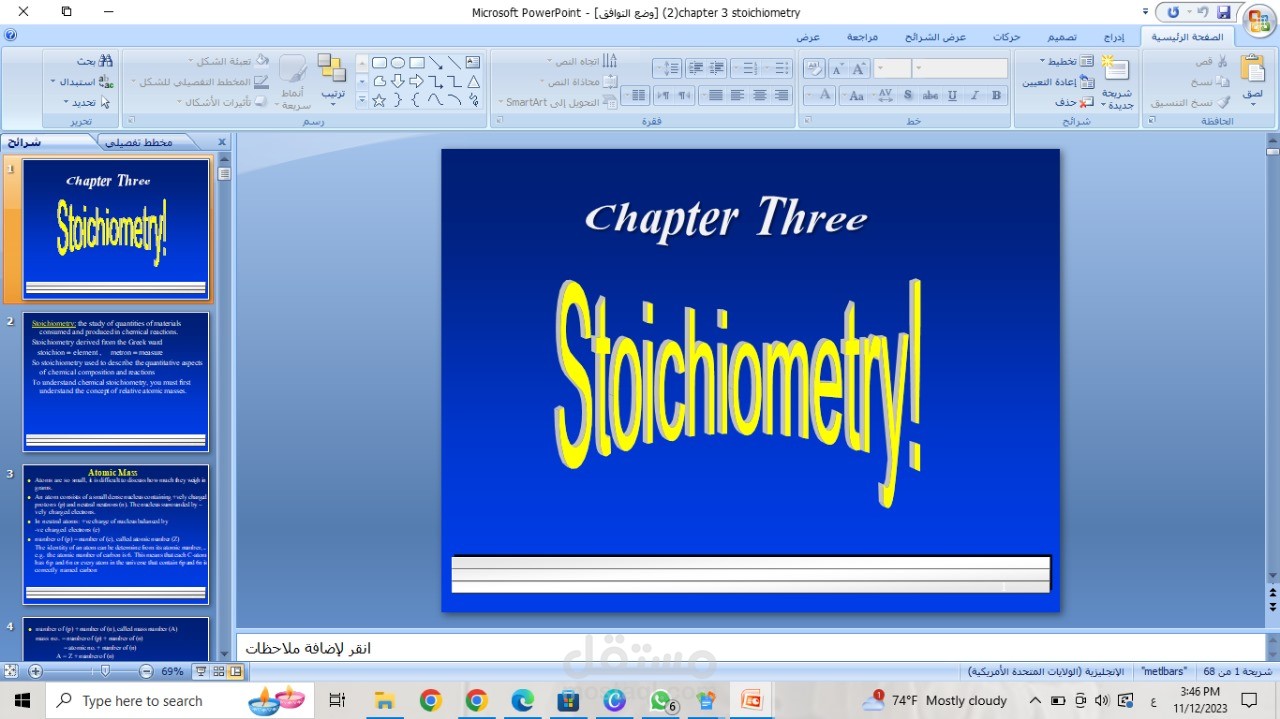Select slide 2 thumbnail about Stoichiometry definition
The height and width of the screenshot is (719, 1280).
(x=116, y=381)
